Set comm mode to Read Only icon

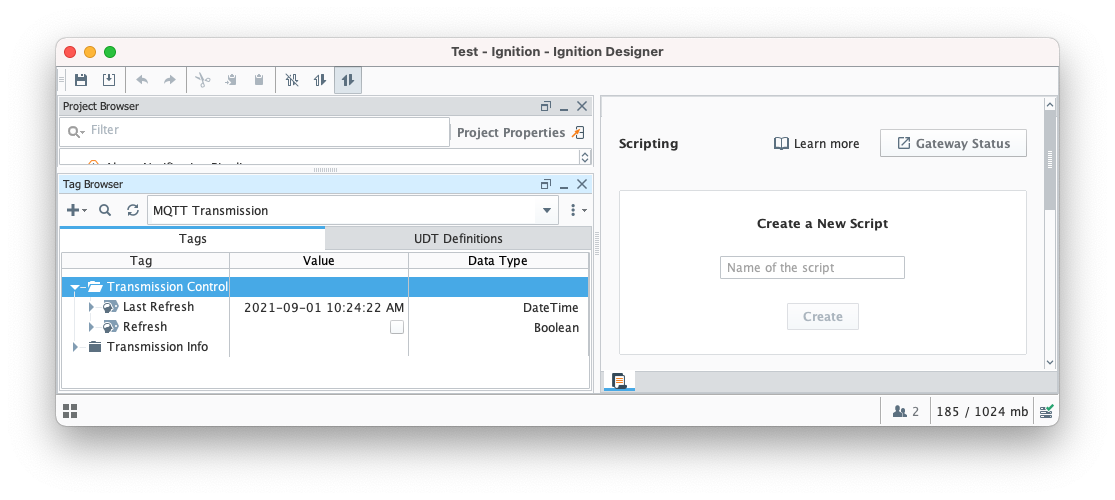click(x=320, y=80)
